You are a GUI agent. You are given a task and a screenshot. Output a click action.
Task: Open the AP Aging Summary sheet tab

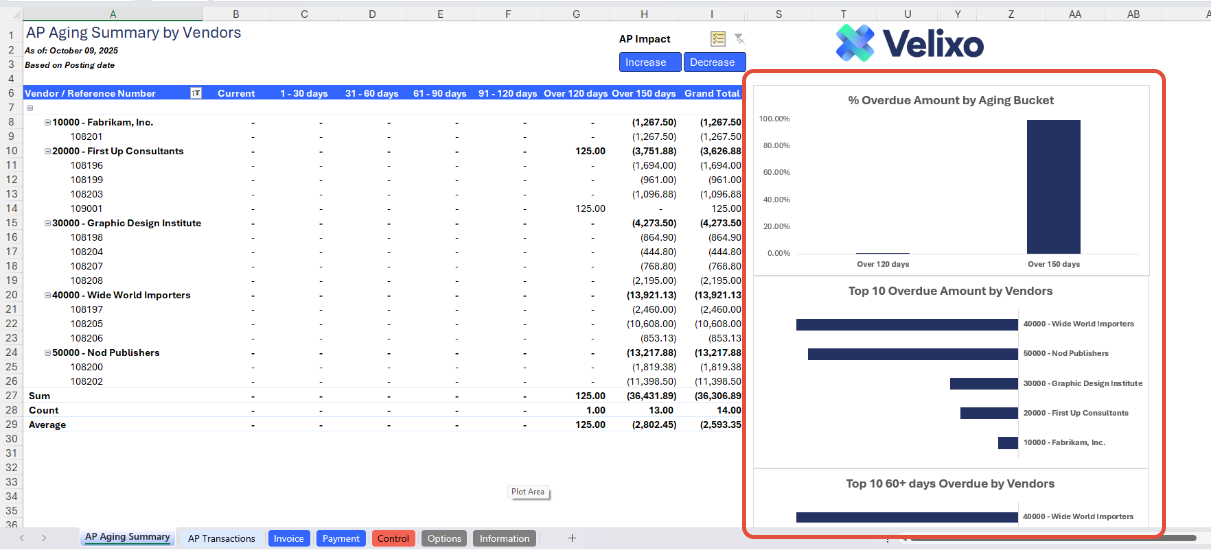127,538
